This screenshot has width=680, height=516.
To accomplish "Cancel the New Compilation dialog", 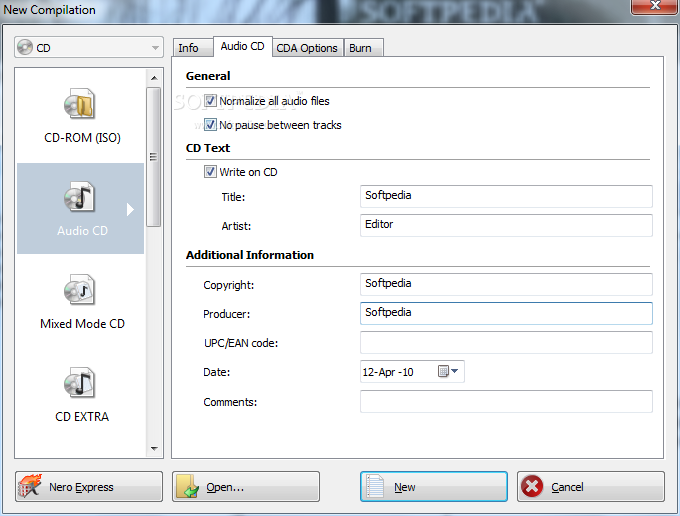I will pos(591,487).
